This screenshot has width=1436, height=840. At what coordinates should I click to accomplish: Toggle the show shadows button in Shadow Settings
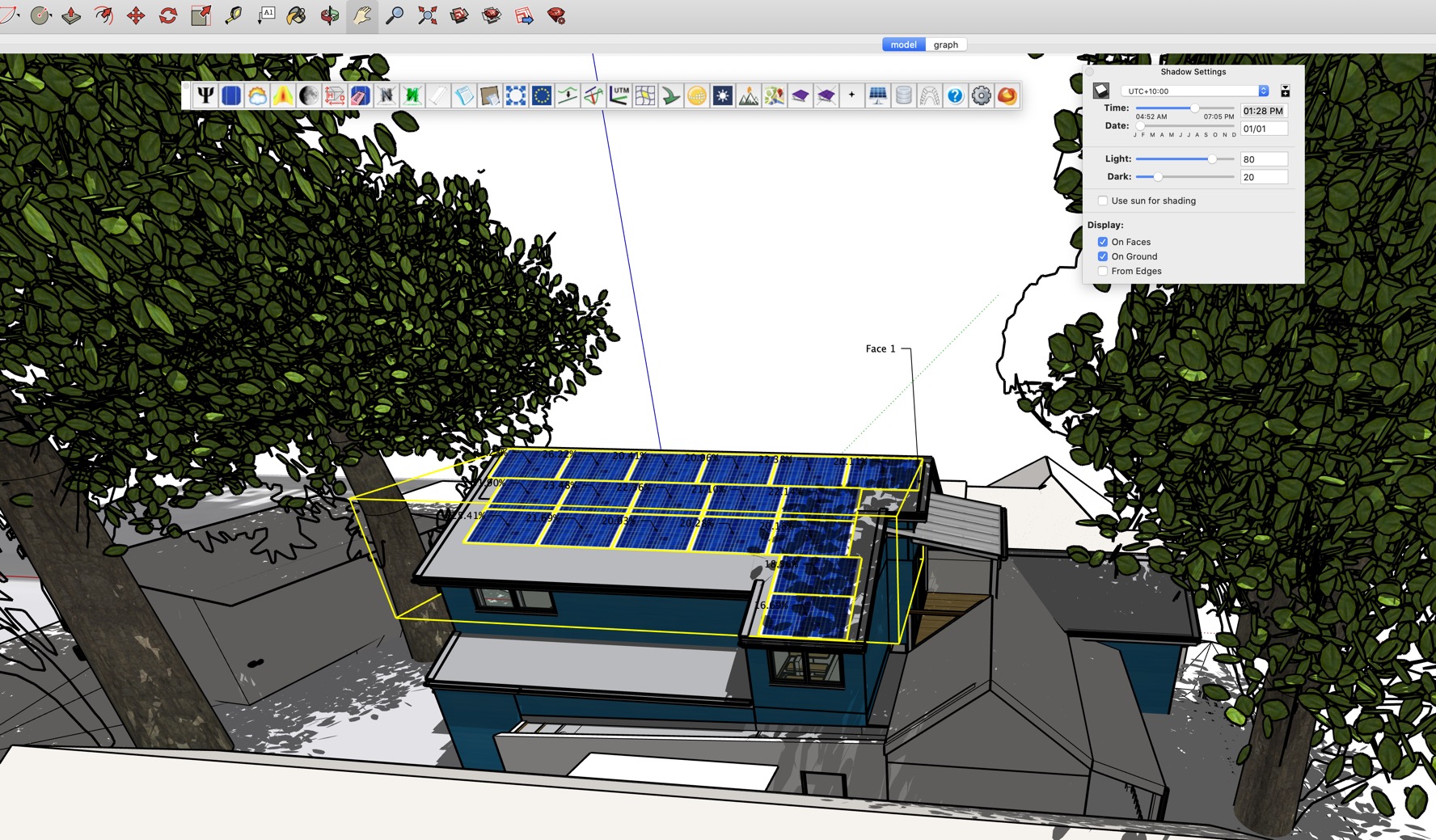coord(1101,91)
